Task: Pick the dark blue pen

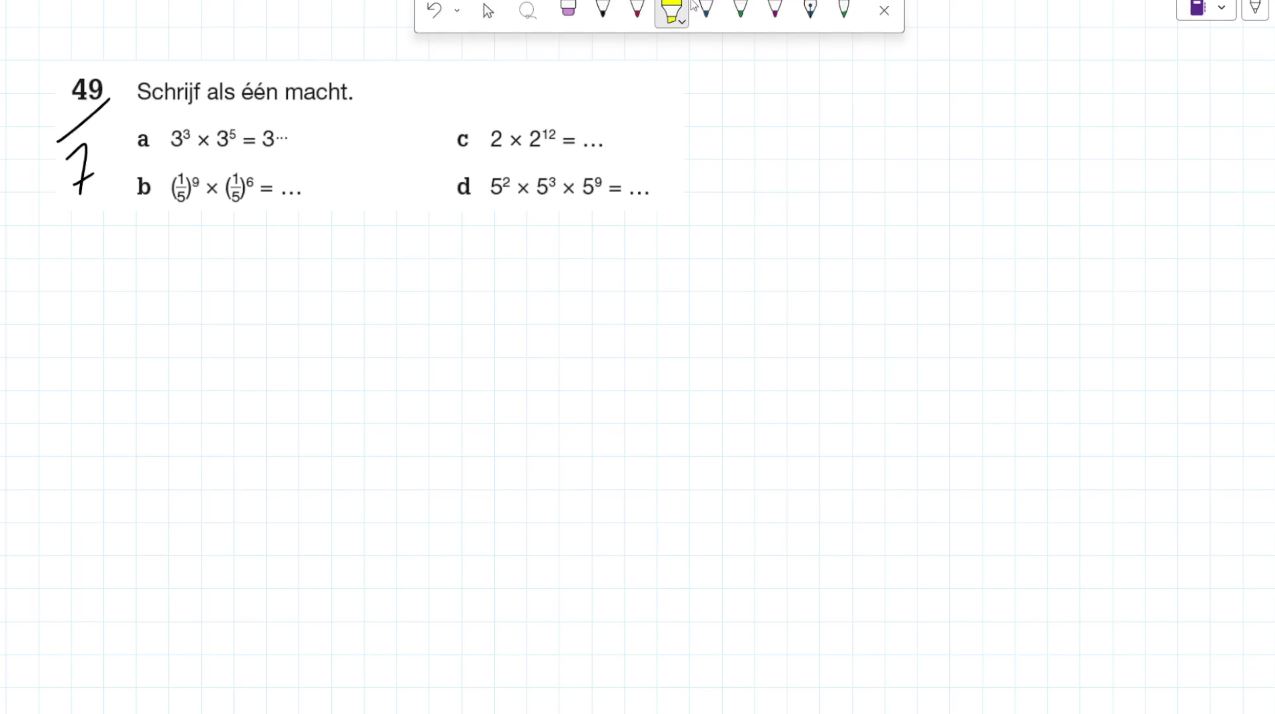Action: click(706, 8)
